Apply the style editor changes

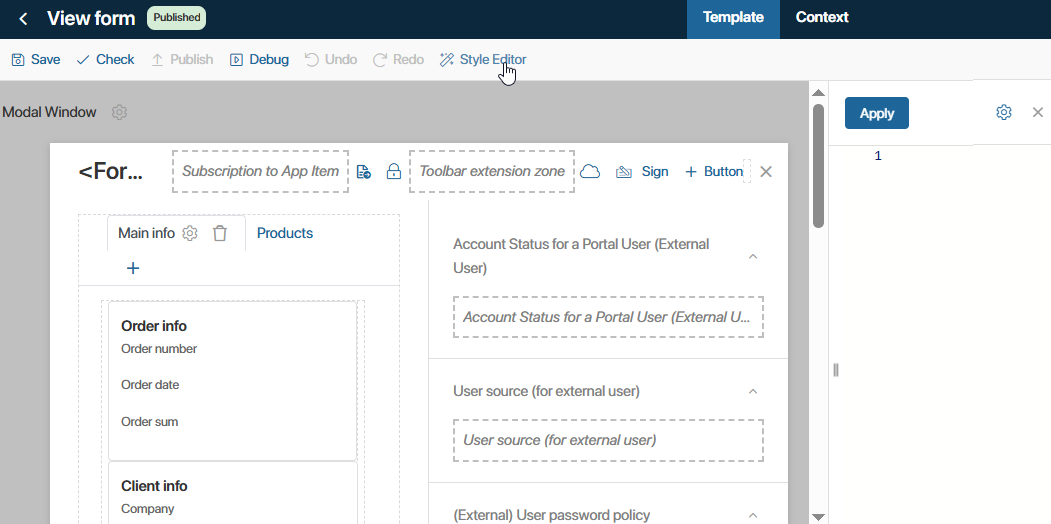[877, 113]
